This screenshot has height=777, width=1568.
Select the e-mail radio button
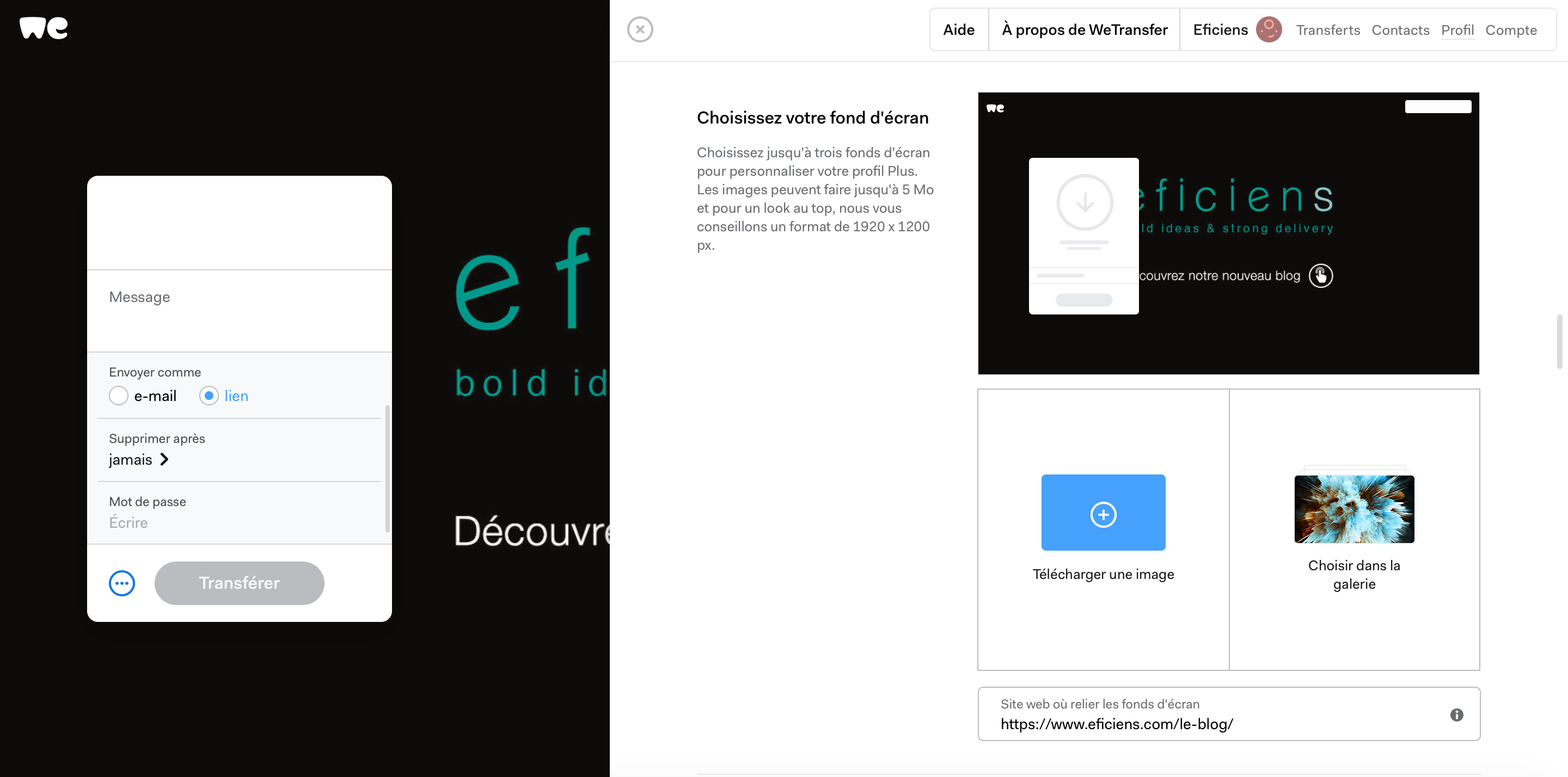tap(118, 395)
